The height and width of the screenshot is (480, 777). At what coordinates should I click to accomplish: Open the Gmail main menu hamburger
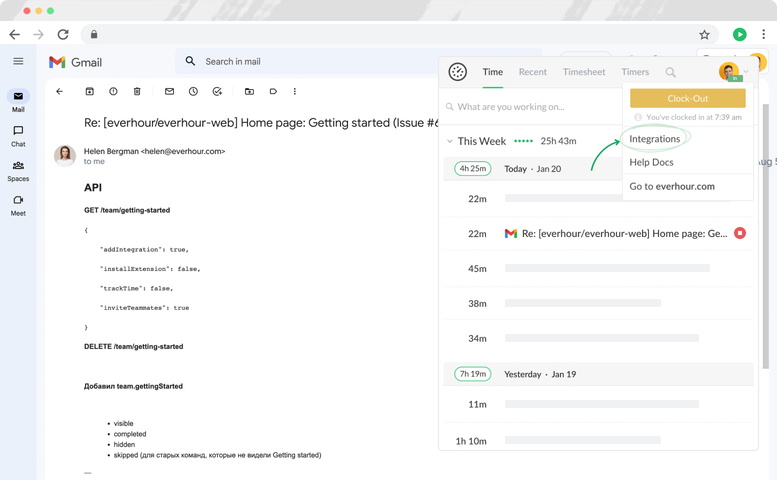point(18,61)
